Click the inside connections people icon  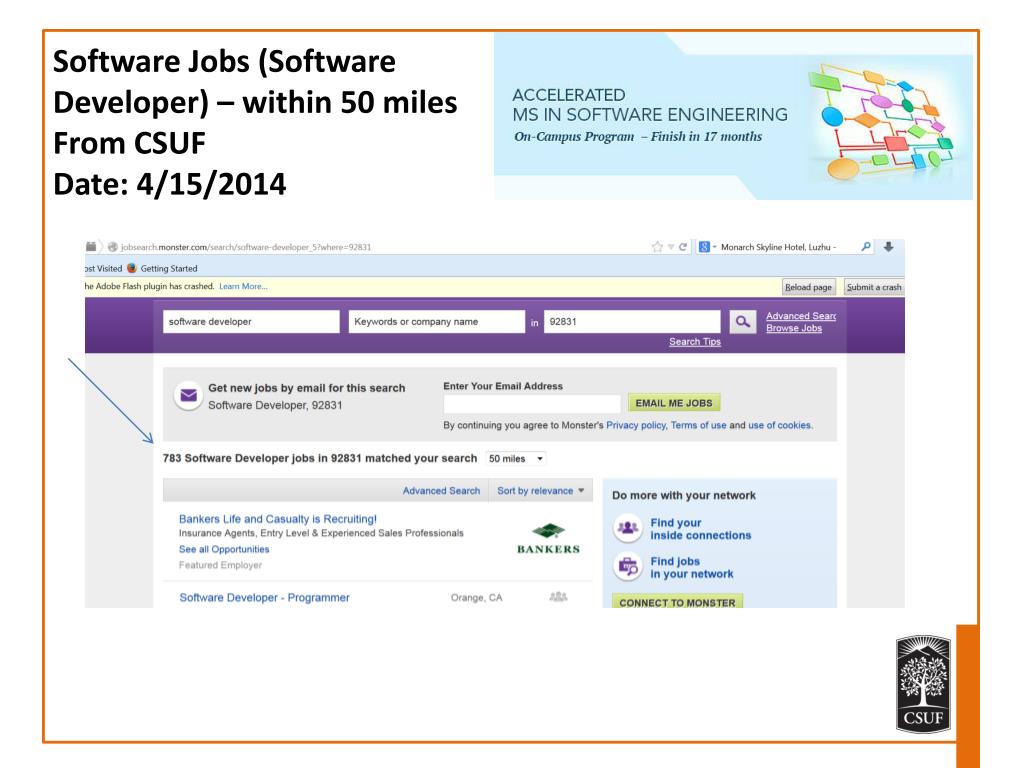tap(628, 528)
